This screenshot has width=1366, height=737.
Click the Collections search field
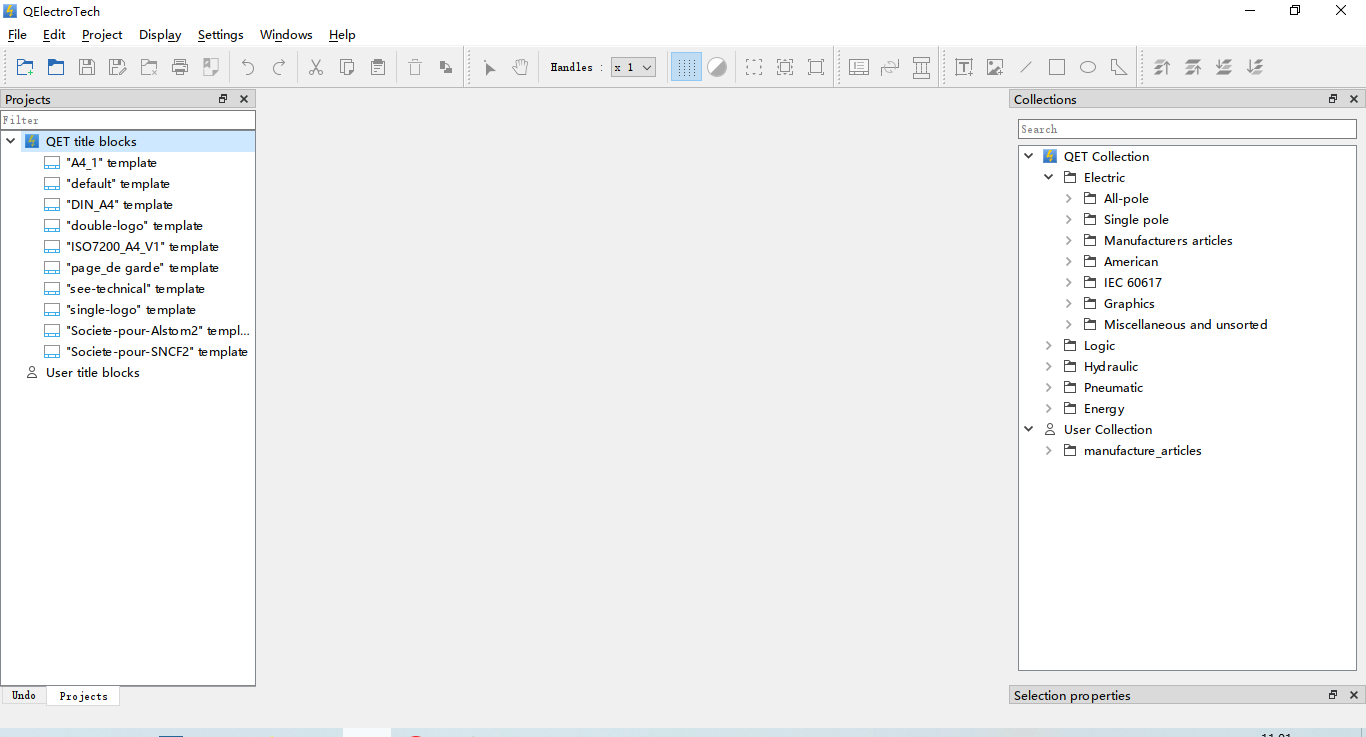(1187, 129)
